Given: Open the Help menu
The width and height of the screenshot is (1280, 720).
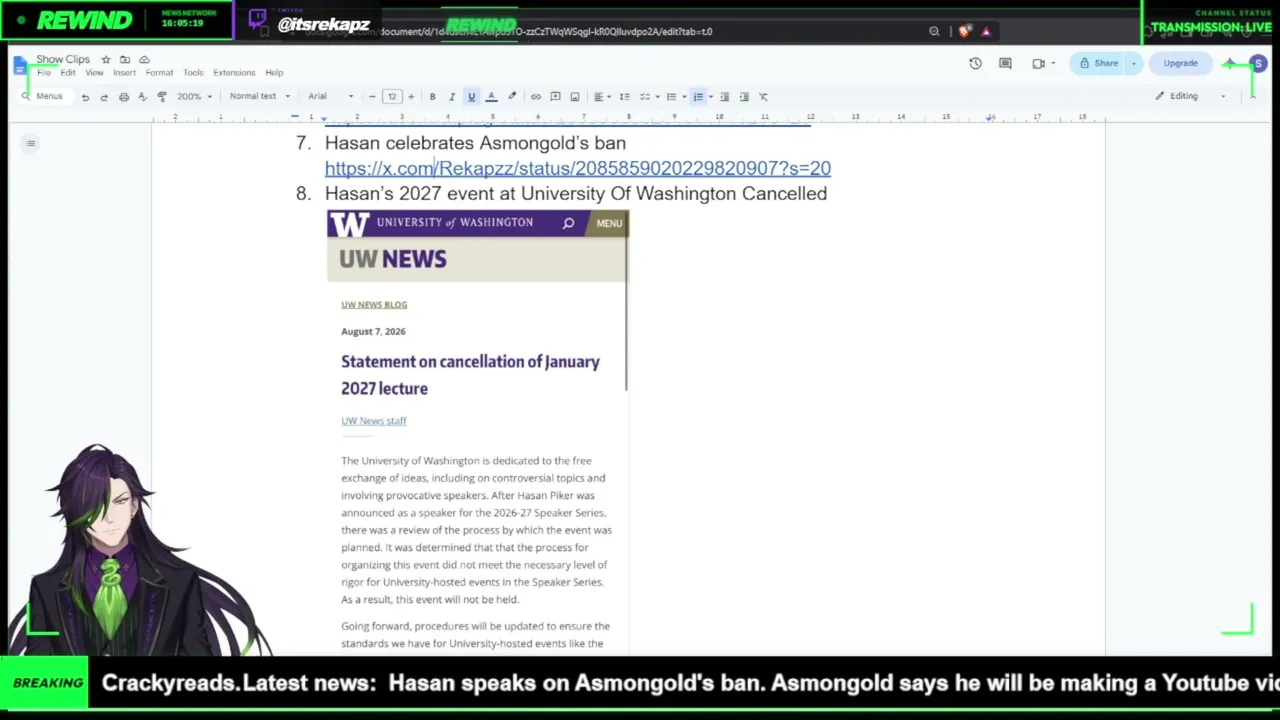Looking at the screenshot, I should pos(274,73).
